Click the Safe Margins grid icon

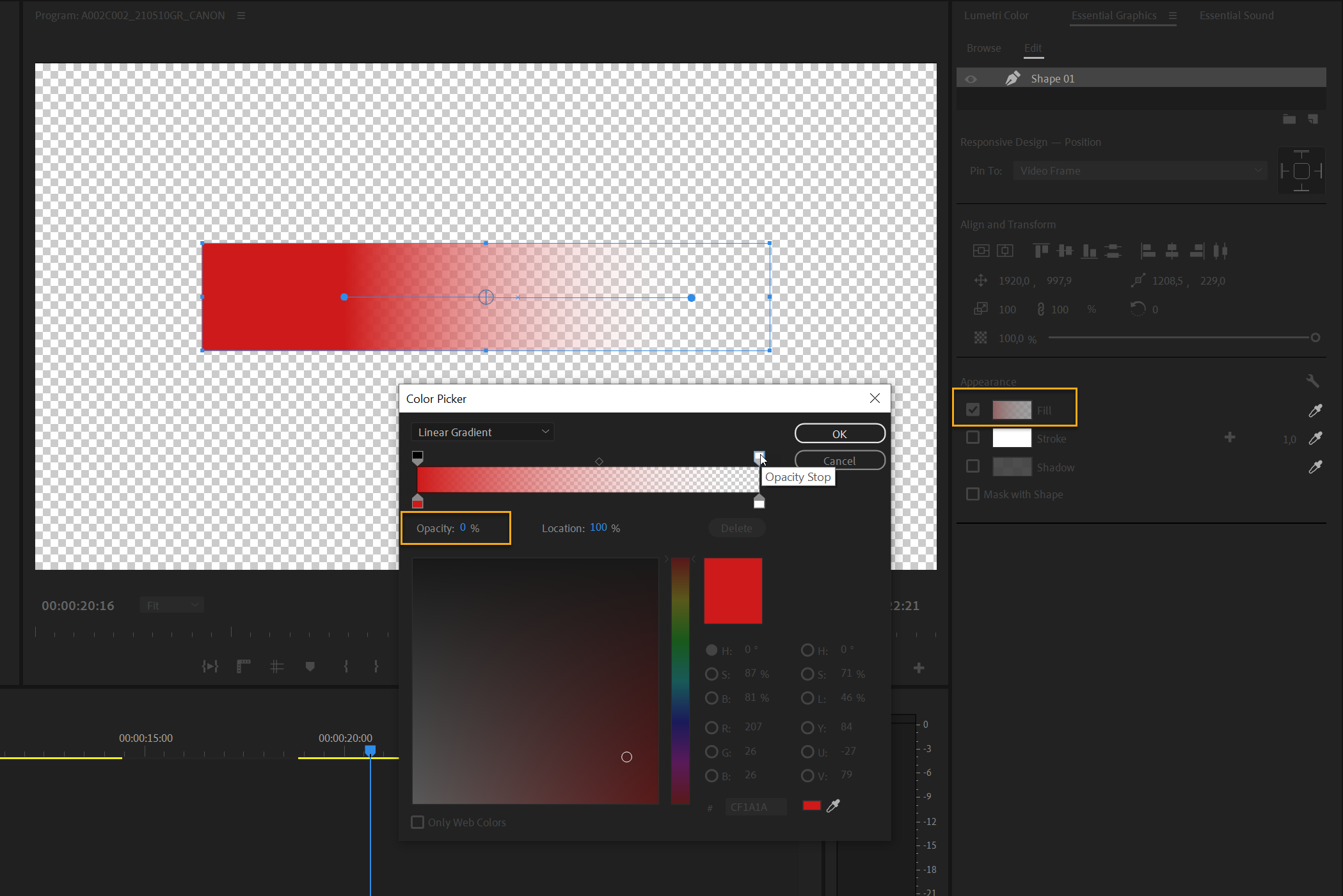coord(276,666)
